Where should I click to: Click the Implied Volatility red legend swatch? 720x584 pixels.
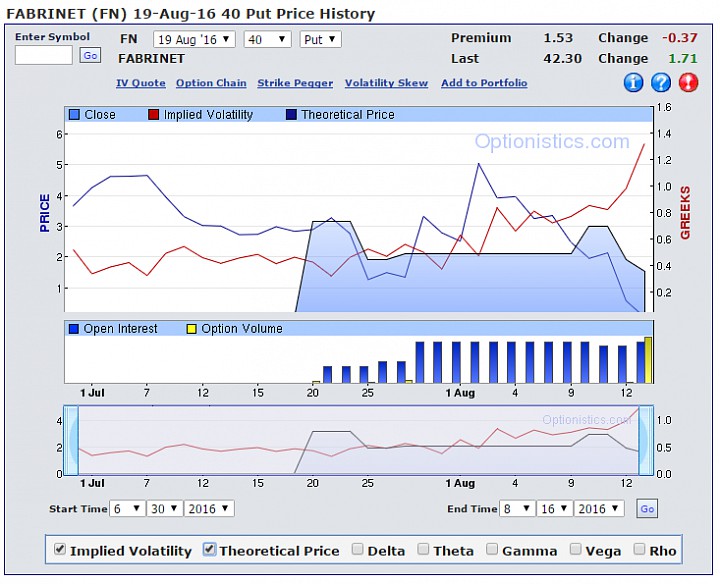(x=153, y=114)
